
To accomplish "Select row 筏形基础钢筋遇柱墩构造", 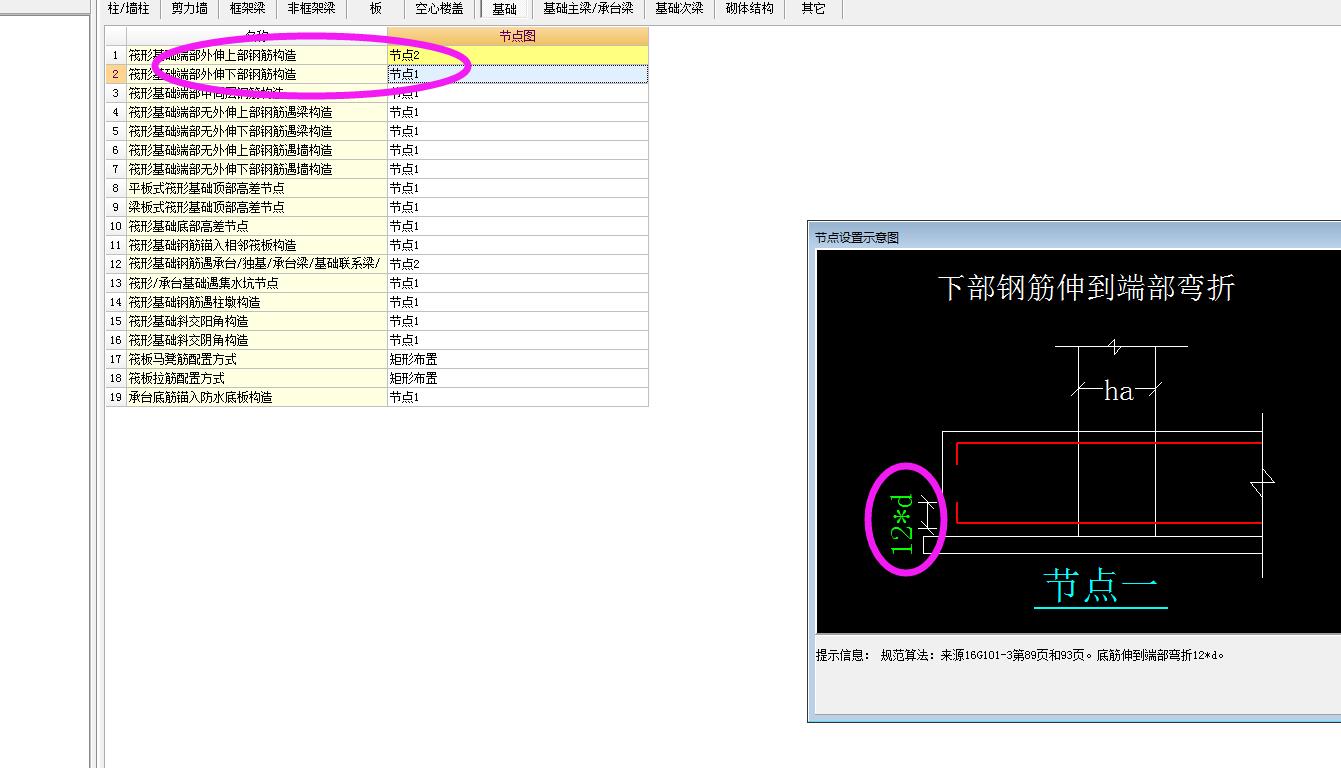I will point(256,302).
